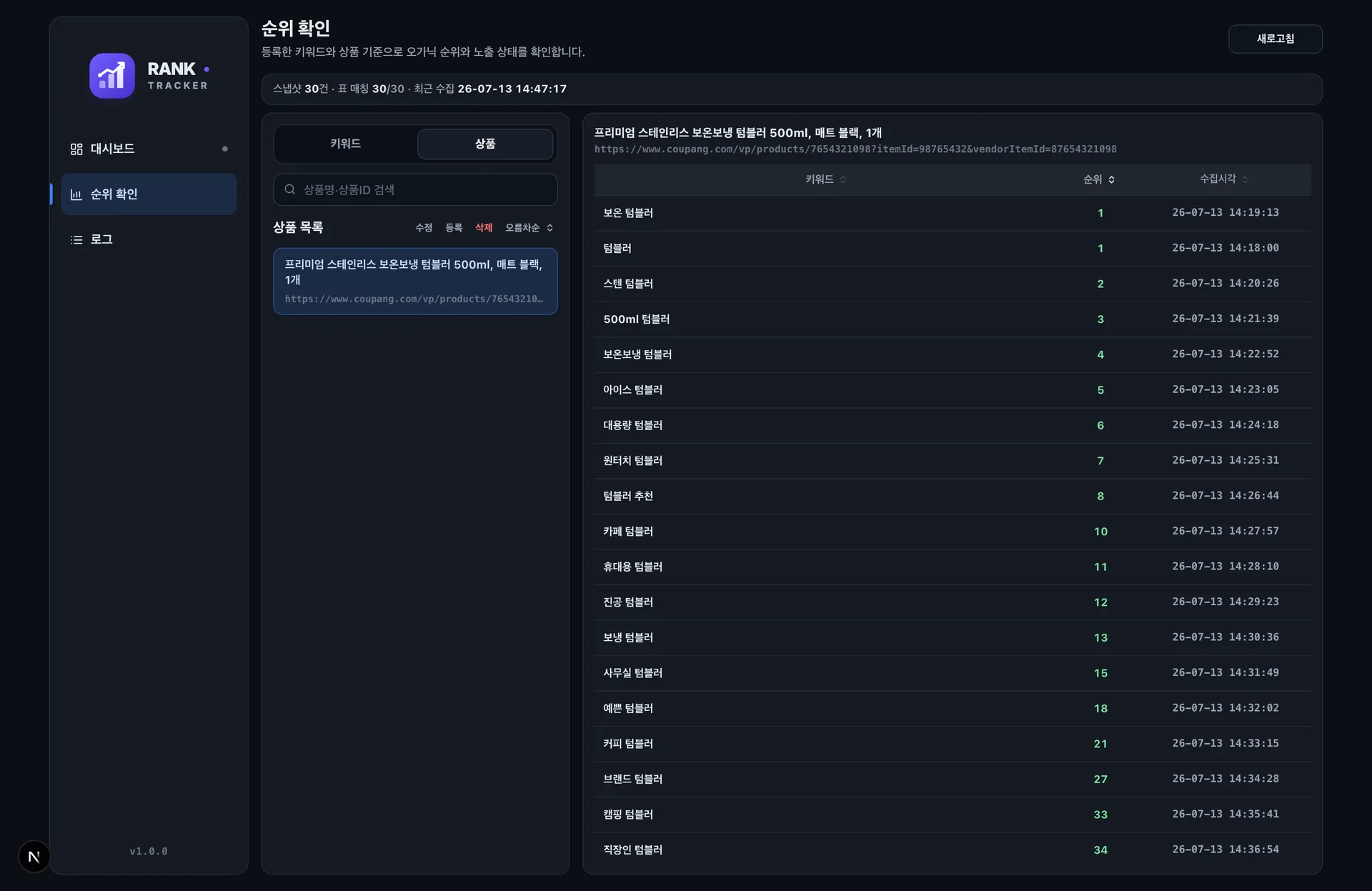Select the 보냉 텀블러 keyword row

pos(953,637)
